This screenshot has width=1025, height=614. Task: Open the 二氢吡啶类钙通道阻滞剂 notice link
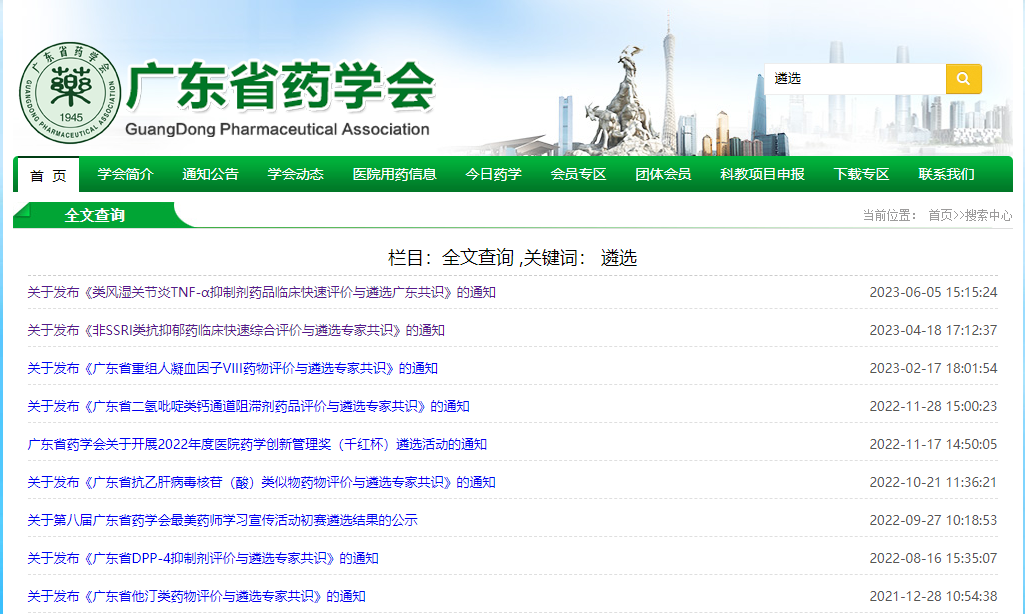[x=248, y=406]
